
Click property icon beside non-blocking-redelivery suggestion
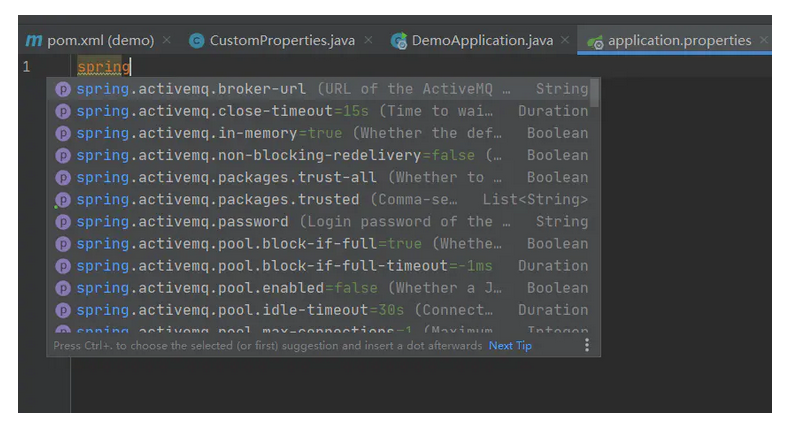[63, 156]
